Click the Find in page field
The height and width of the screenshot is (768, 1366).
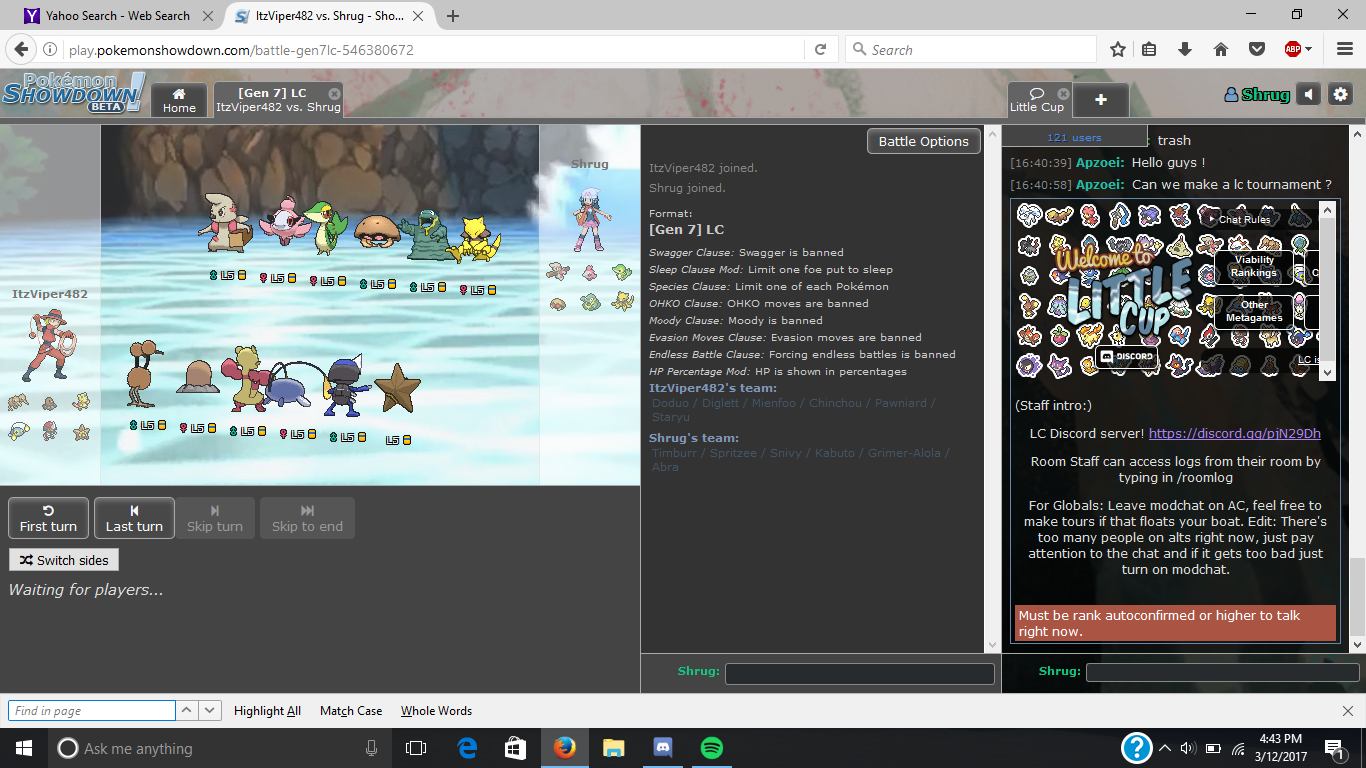tap(92, 711)
